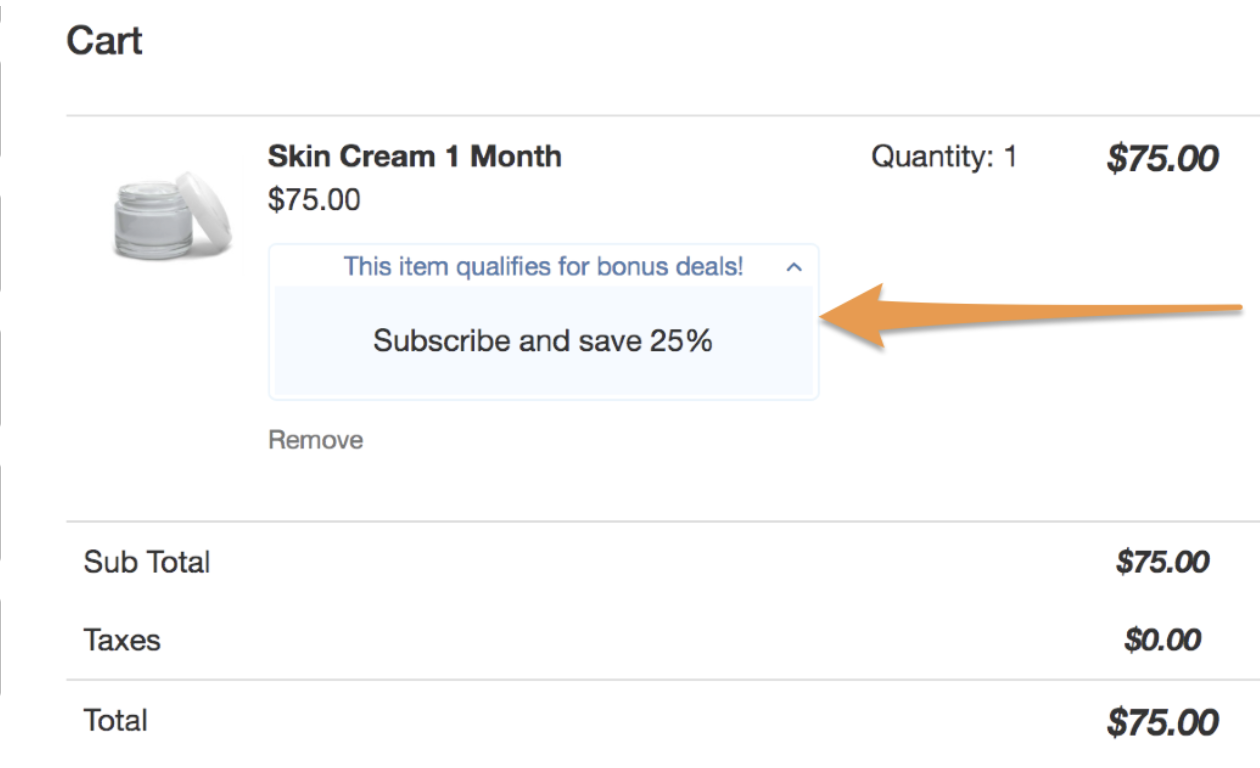Click the Sub Total amount $75.00
This screenshot has width=1260, height=768.
pyautogui.click(x=1162, y=562)
